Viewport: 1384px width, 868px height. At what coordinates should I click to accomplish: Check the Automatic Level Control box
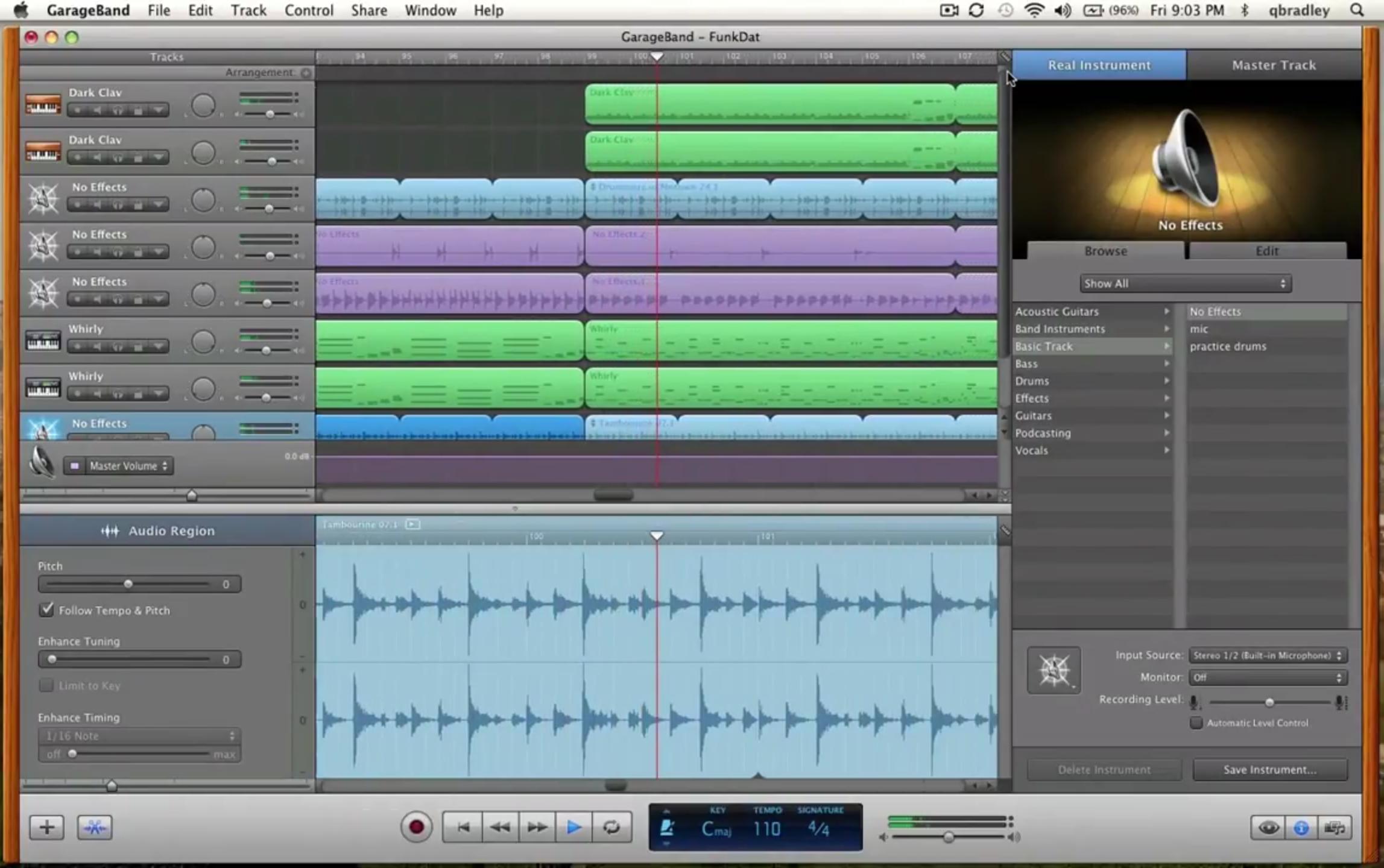coord(1196,723)
